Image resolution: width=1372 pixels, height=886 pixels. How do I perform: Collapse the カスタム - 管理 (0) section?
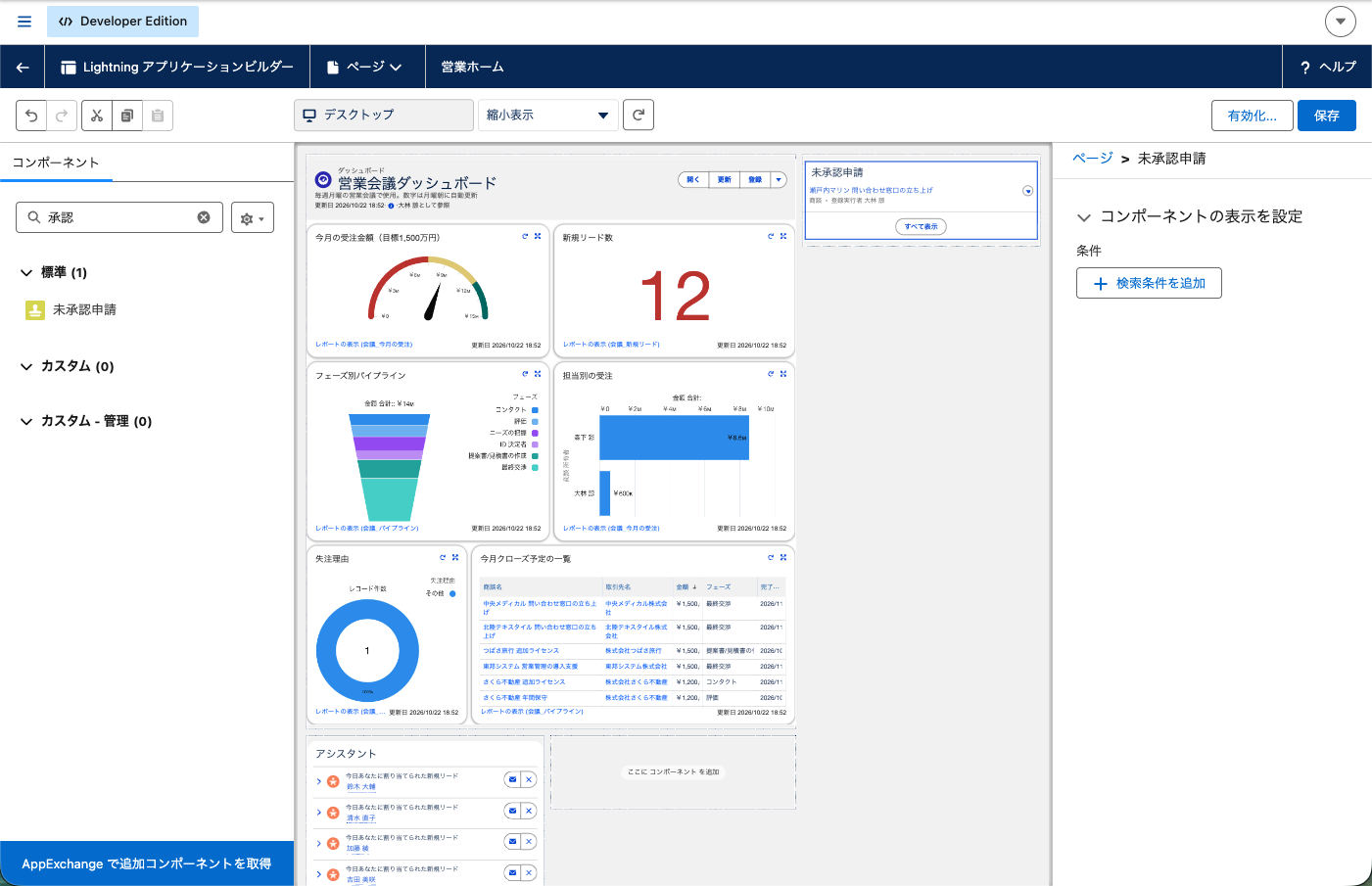(x=26, y=421)
